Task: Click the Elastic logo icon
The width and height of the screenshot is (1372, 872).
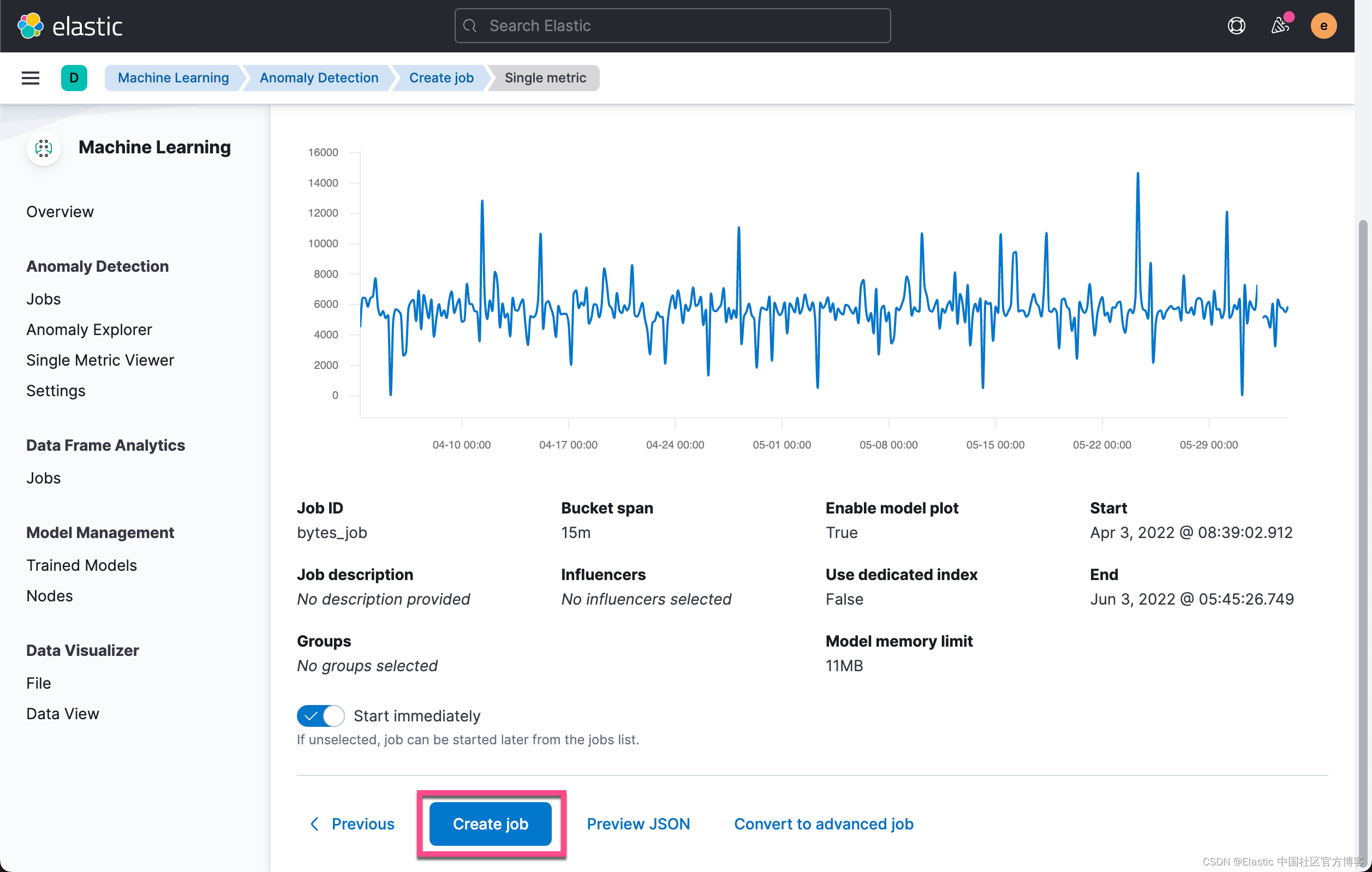Action: (30, 26)
